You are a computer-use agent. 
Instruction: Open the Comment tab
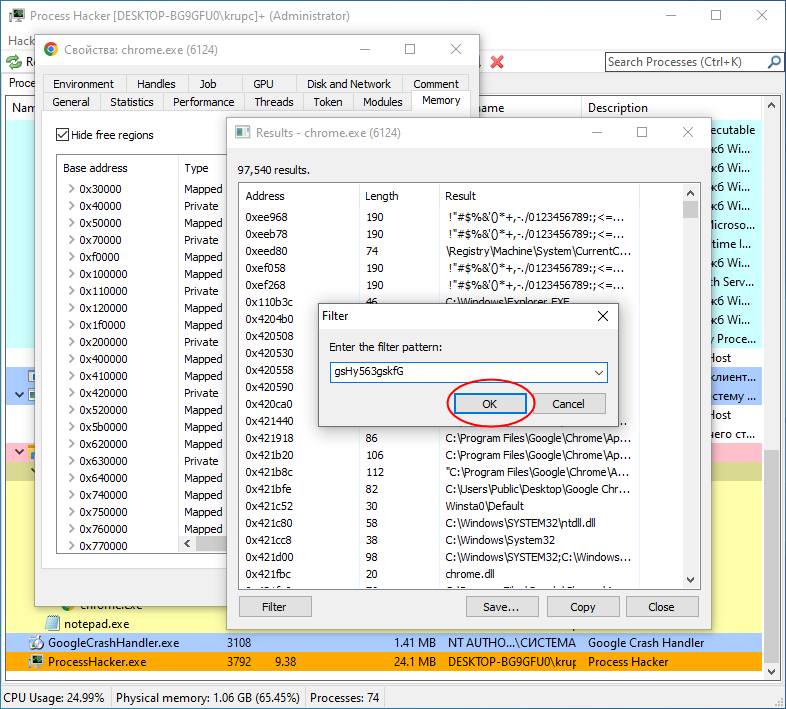(436, 84)
